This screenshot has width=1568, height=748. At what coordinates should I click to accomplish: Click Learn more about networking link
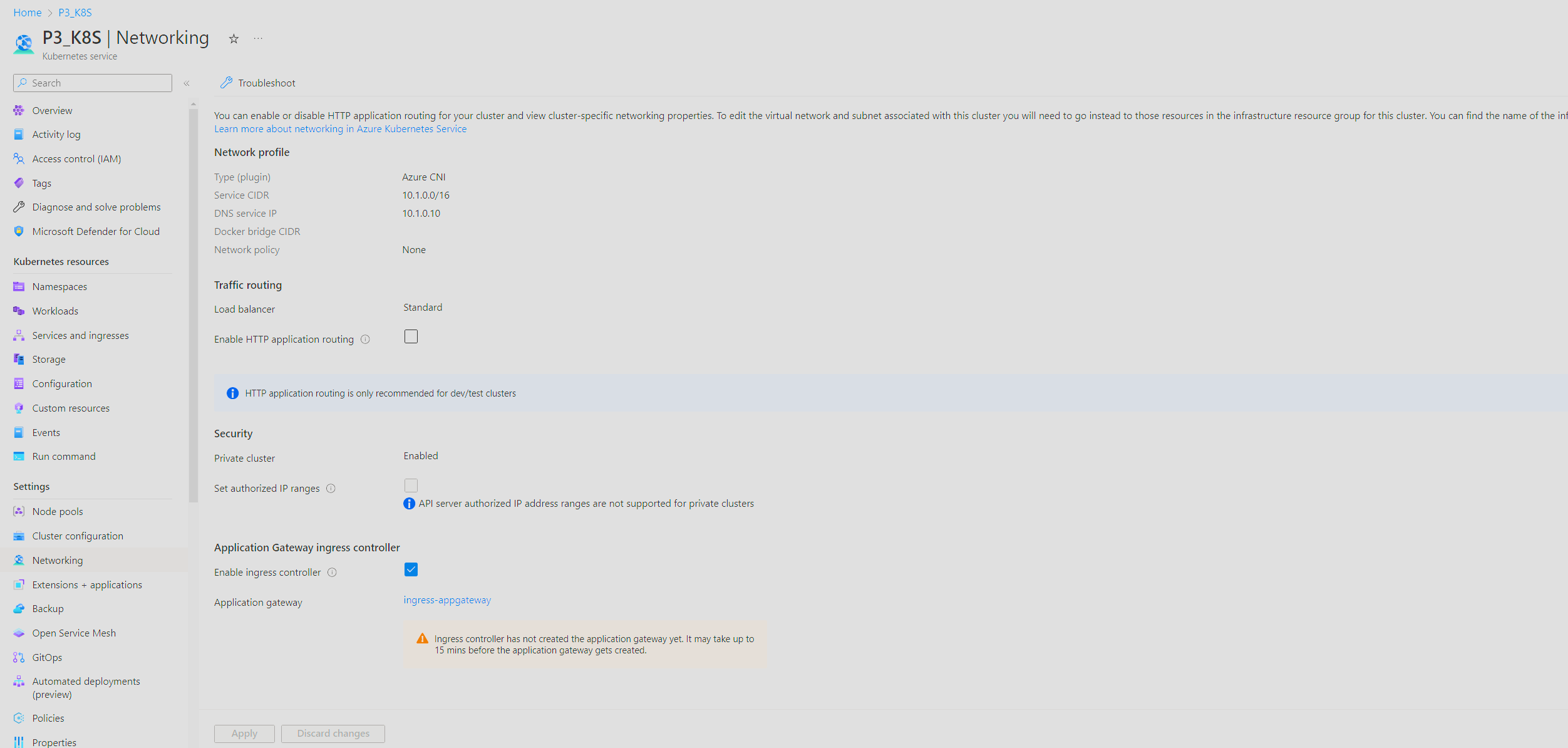[340, 129]
